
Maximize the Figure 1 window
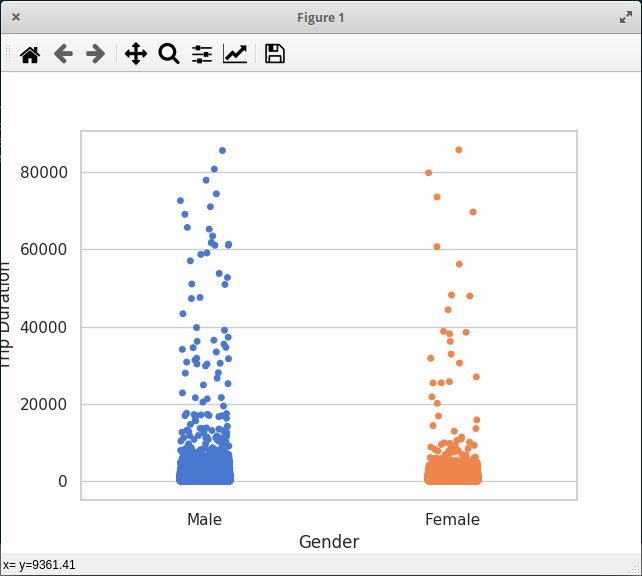[626, 17]
